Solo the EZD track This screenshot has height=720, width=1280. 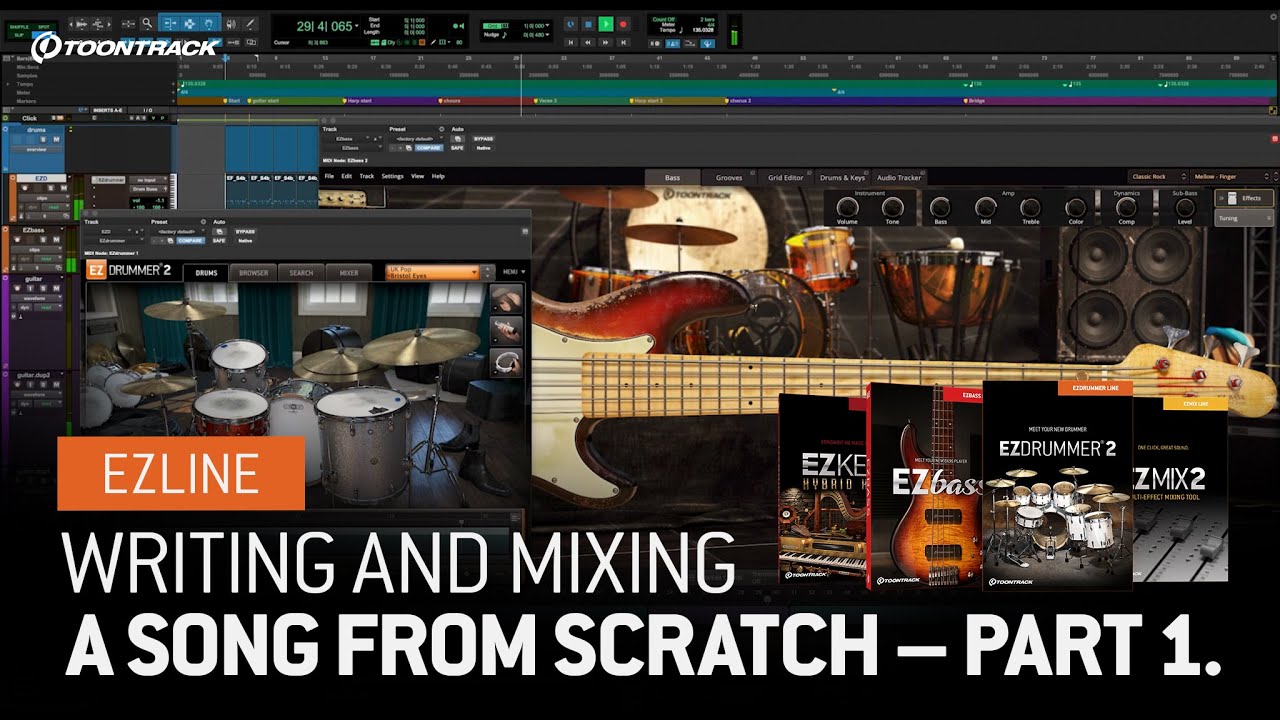(51, 188)
